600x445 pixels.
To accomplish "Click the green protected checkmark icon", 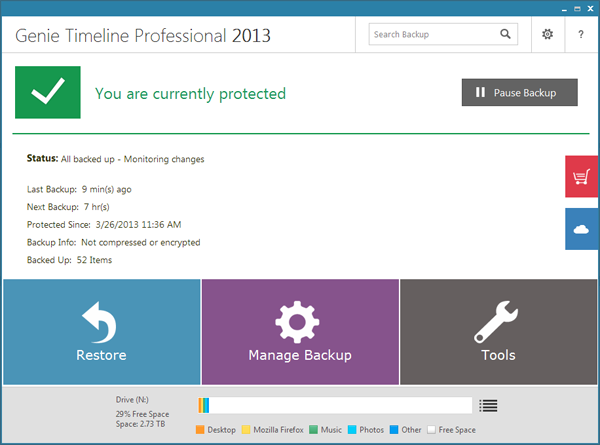I will click(48, 93).
